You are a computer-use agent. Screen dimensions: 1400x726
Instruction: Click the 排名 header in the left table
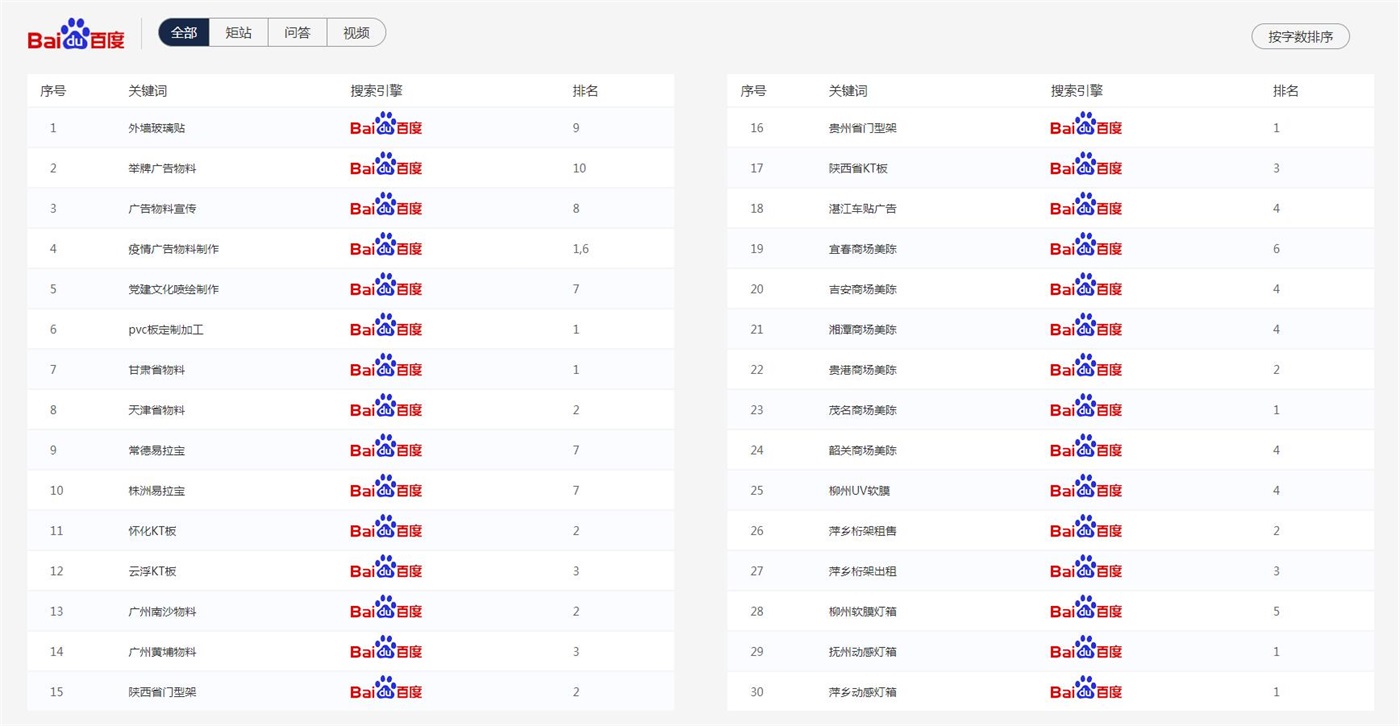(585, 91)
